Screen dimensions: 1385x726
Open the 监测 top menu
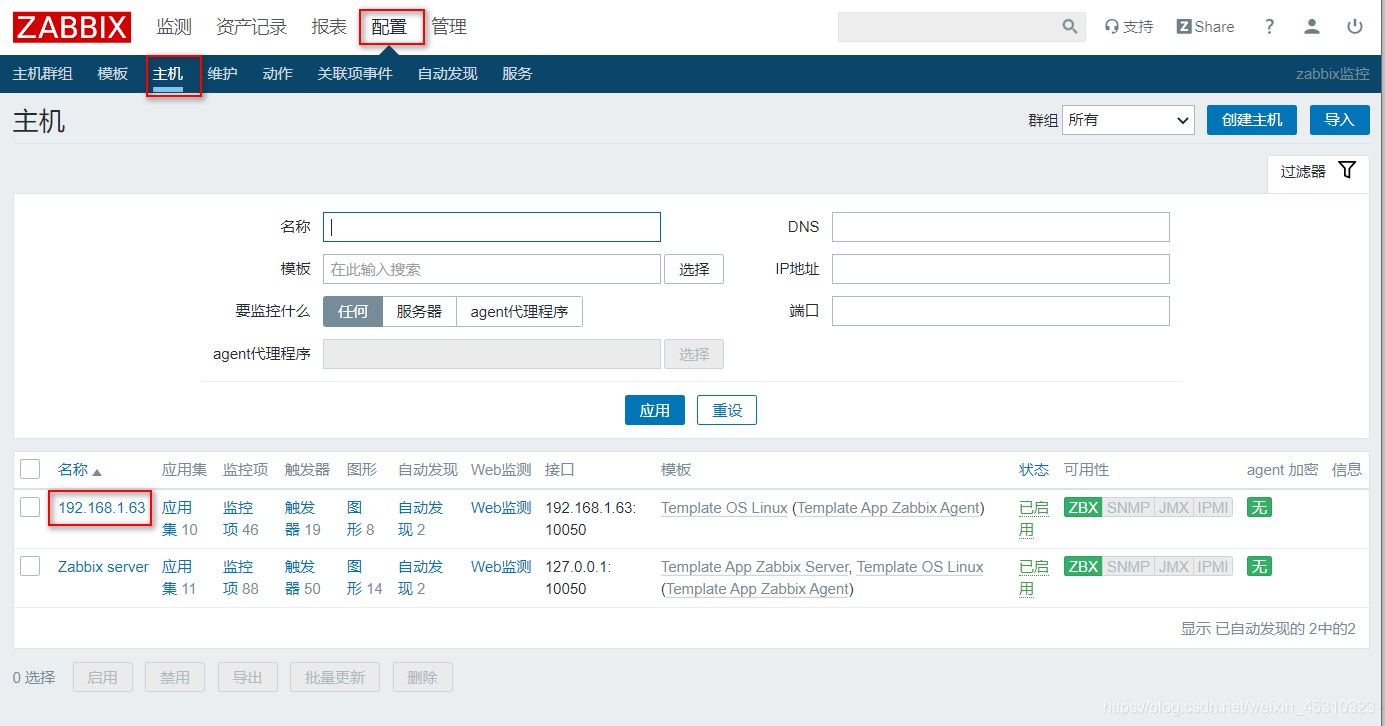pos(174,27)
